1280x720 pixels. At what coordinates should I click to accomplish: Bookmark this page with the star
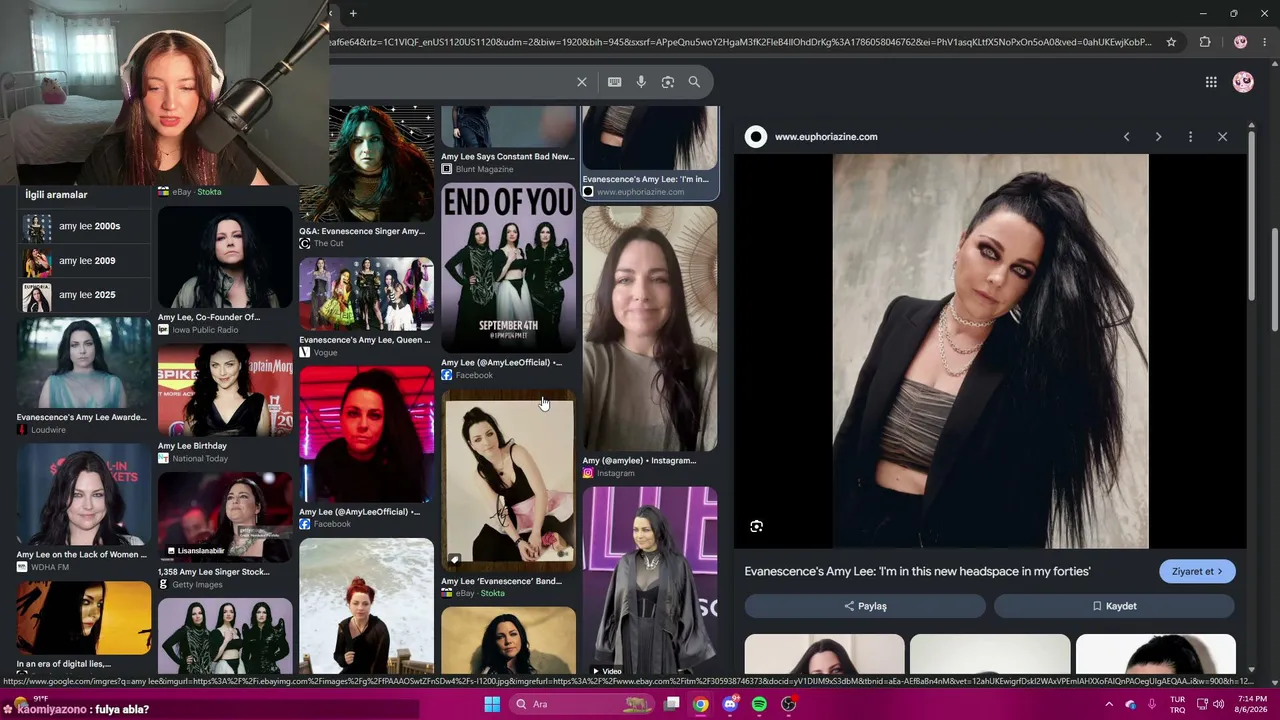pos(1171,42)
